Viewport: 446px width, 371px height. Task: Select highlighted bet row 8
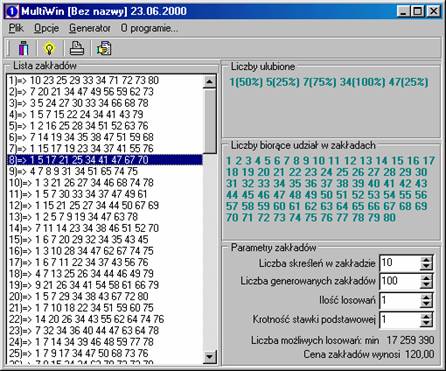click(105, 160)
